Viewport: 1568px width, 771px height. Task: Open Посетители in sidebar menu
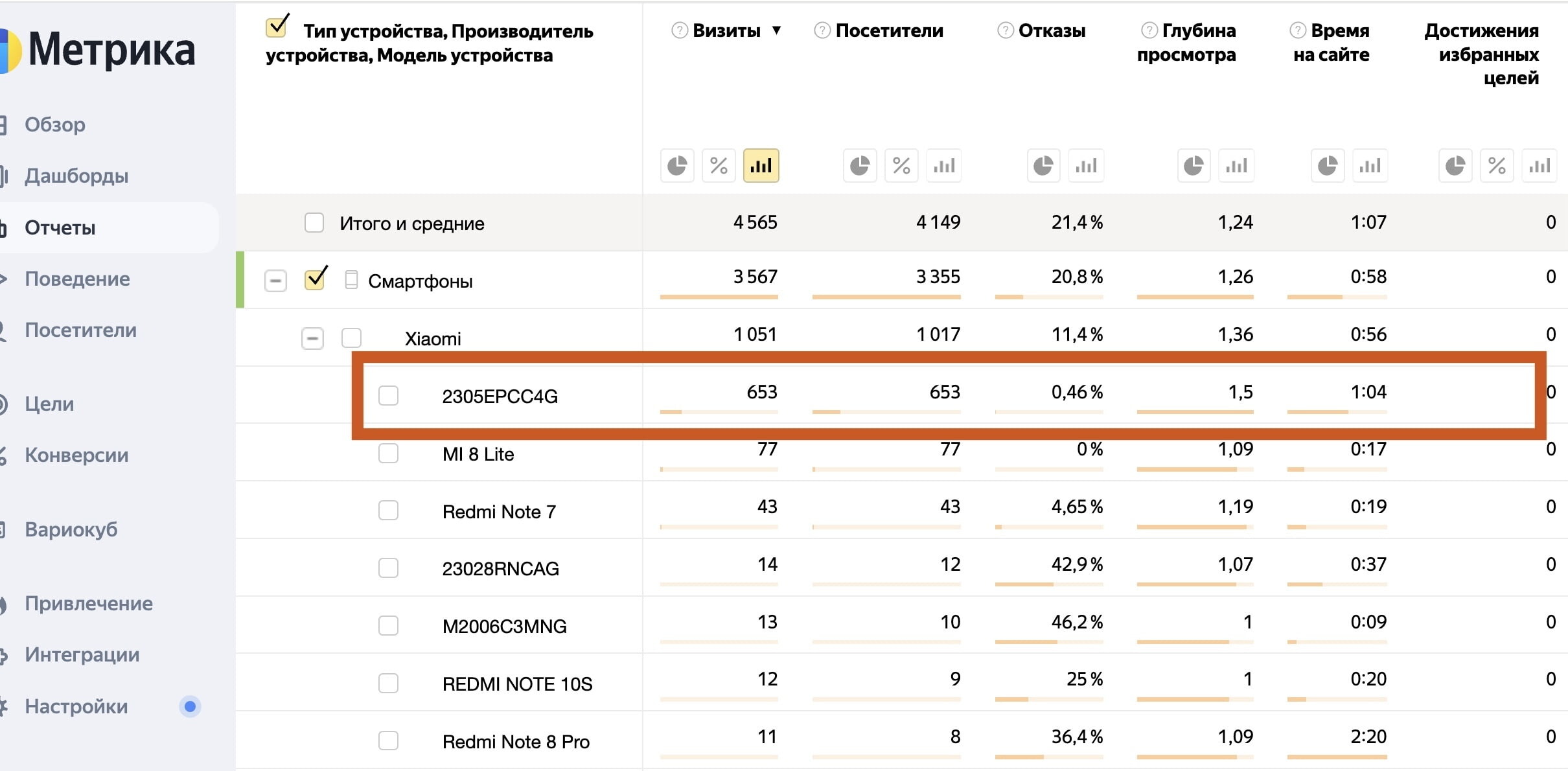(80, 330)
